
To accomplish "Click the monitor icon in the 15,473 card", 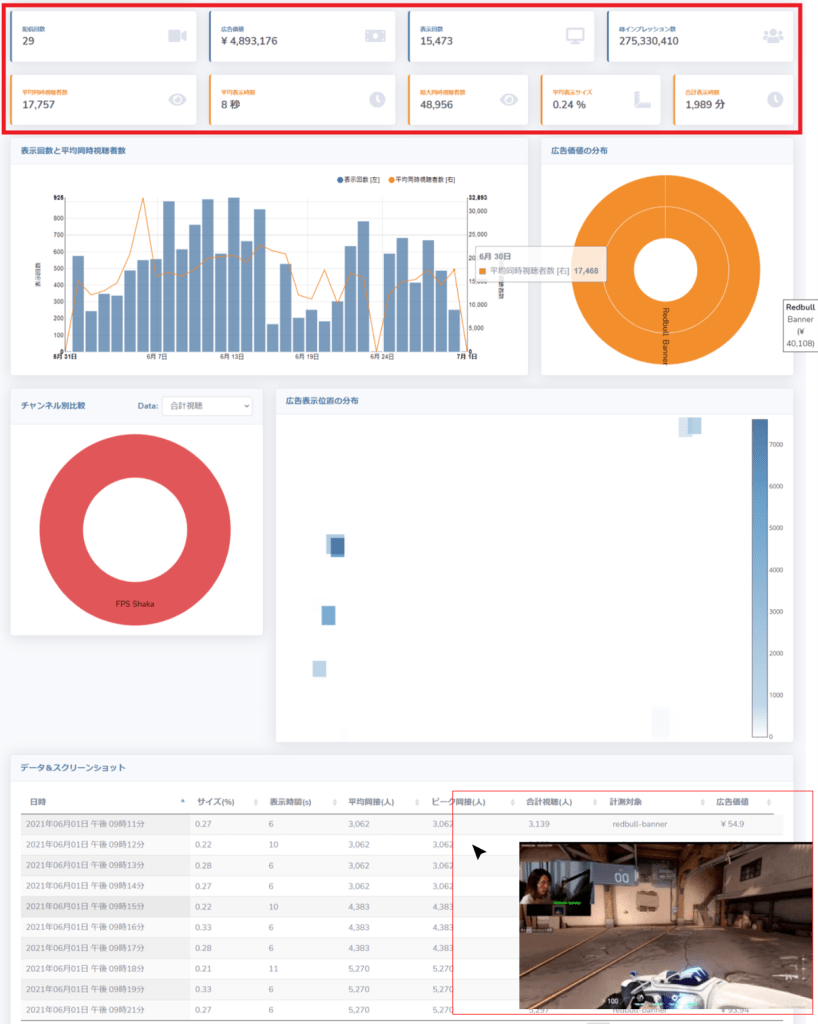I will [x=574, y=35].
